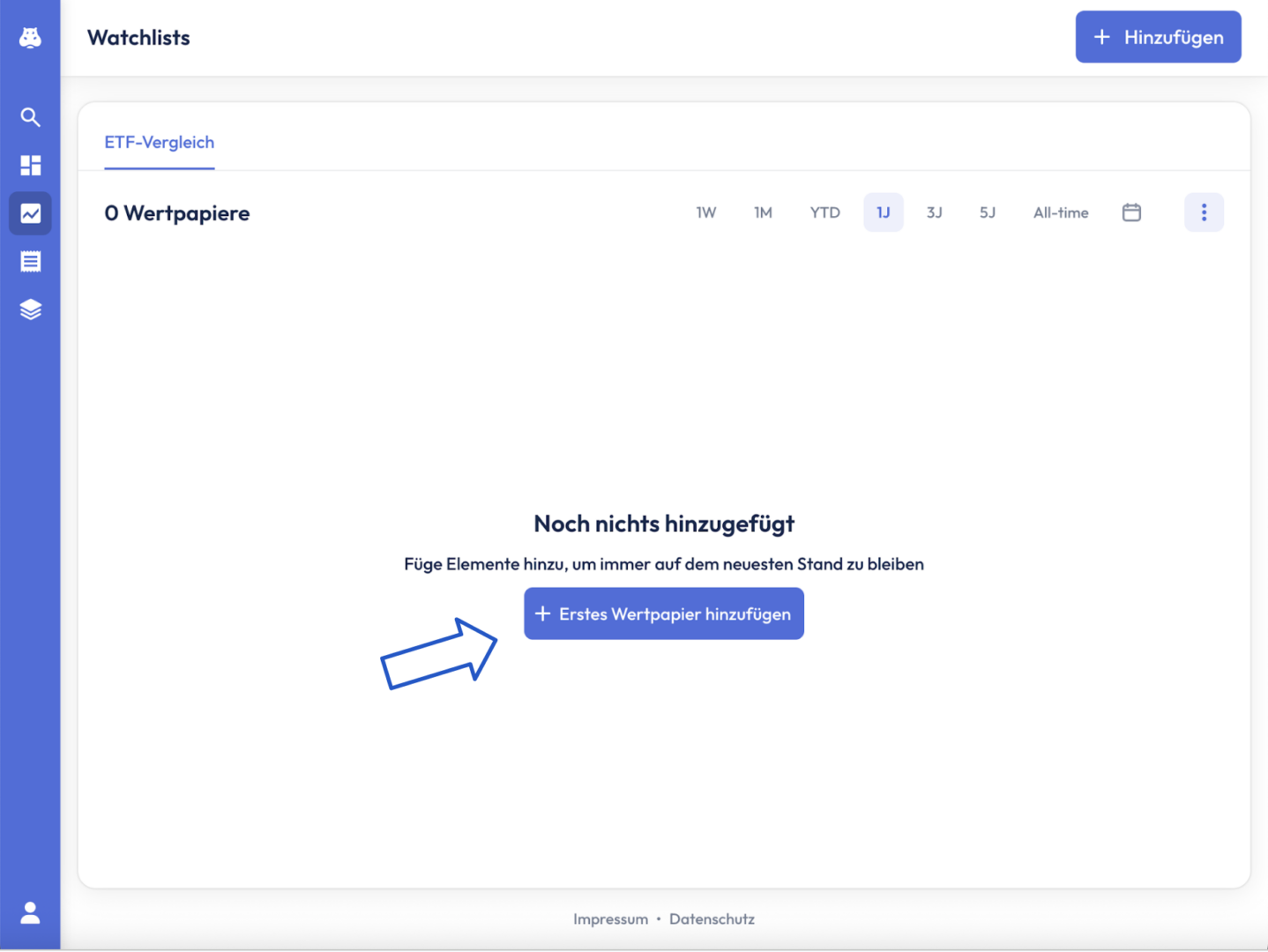The width and height of the screenshot is (1268, 952).
Task: Select the 1J time range
Action: (x=883, y=212)
